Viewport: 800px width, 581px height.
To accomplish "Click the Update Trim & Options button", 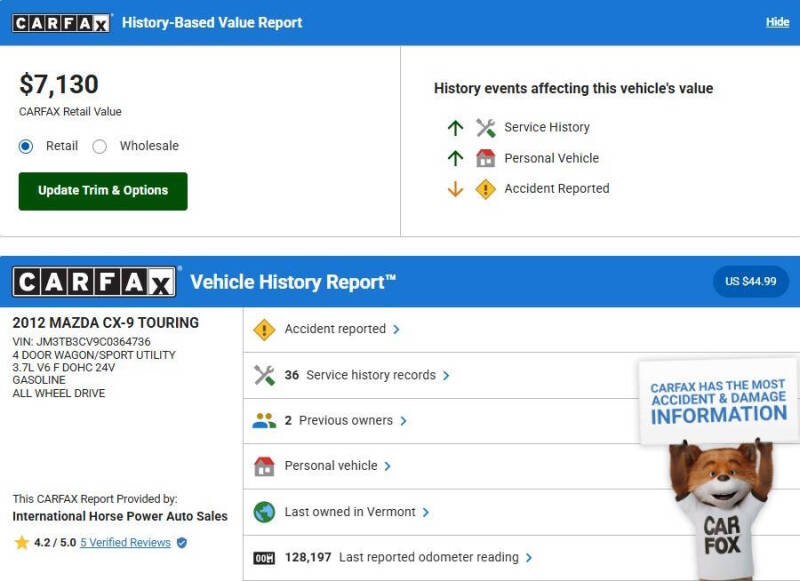I will (103, 191).
